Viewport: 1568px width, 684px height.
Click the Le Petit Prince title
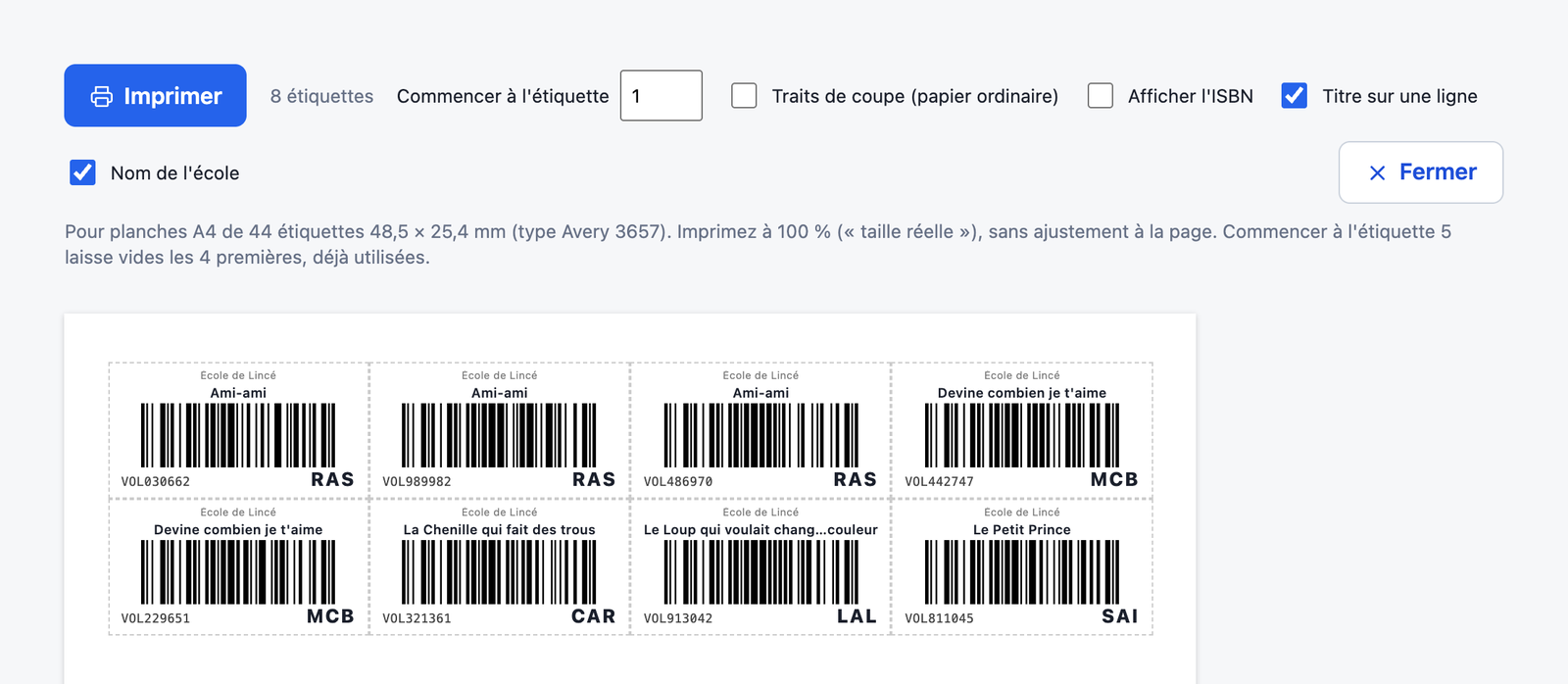(1022, 530)
